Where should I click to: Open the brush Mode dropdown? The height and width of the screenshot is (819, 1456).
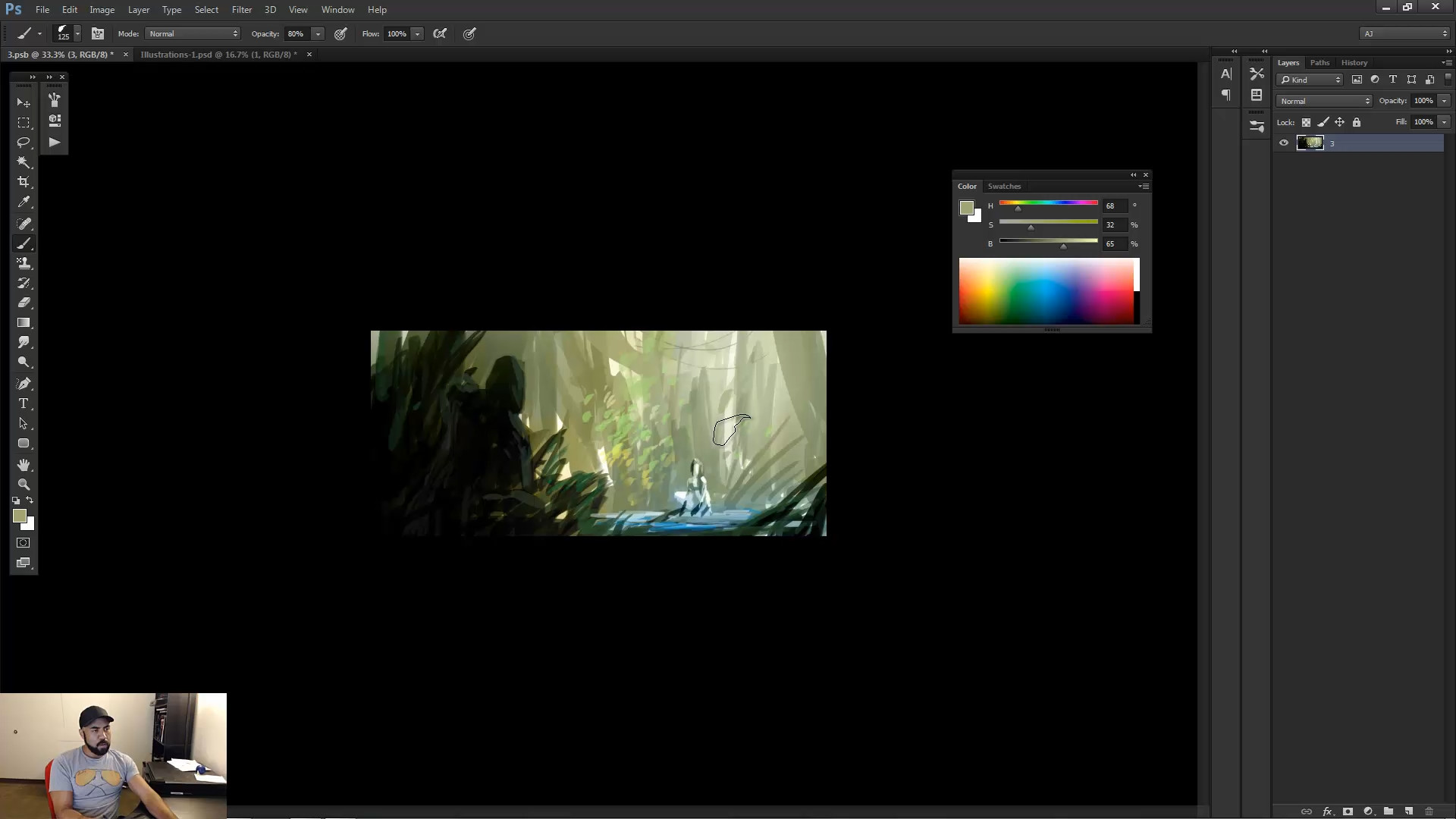pos(193,33)
